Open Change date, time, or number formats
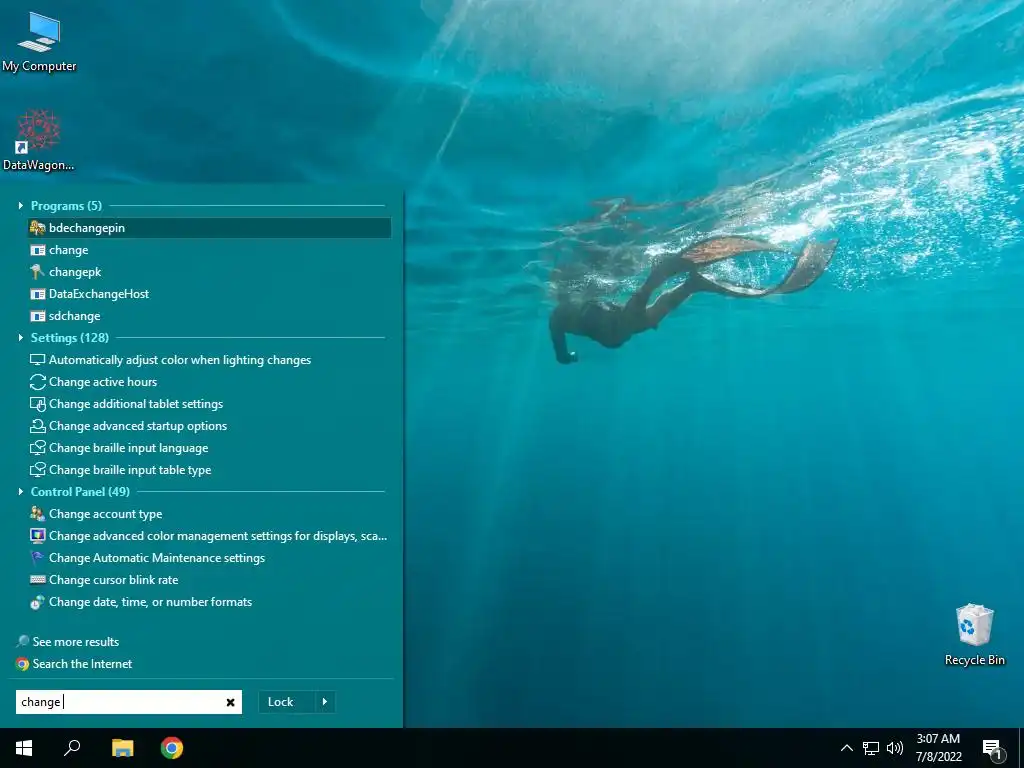This screenshot has height=768, width=1024. click(209, 602)
